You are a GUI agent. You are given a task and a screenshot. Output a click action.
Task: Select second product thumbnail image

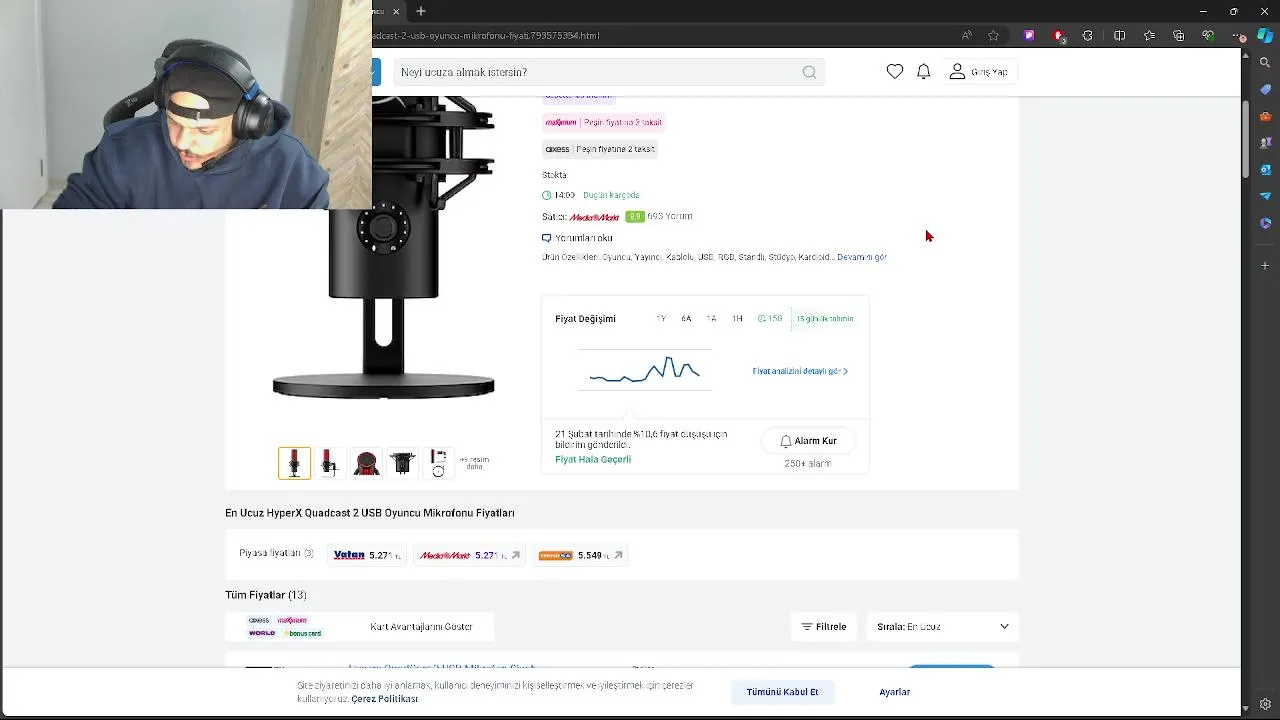330,463
